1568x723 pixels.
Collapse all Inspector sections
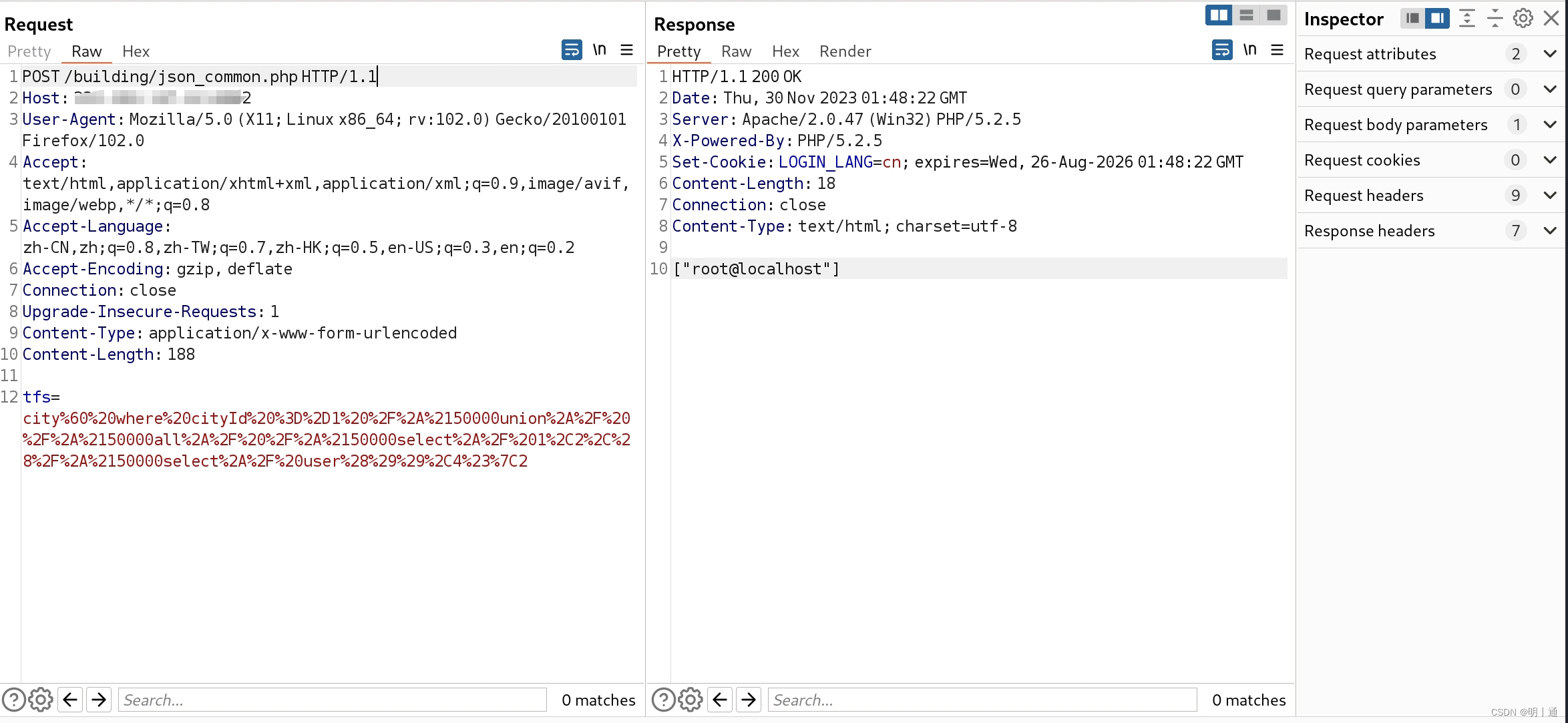(1495, 18)
